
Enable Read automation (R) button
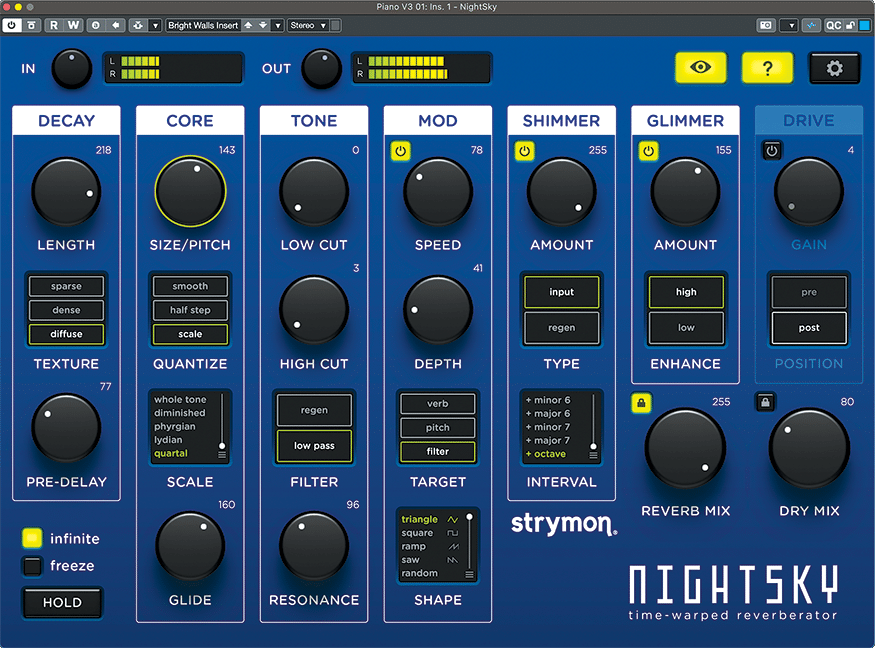pos(54,25)
